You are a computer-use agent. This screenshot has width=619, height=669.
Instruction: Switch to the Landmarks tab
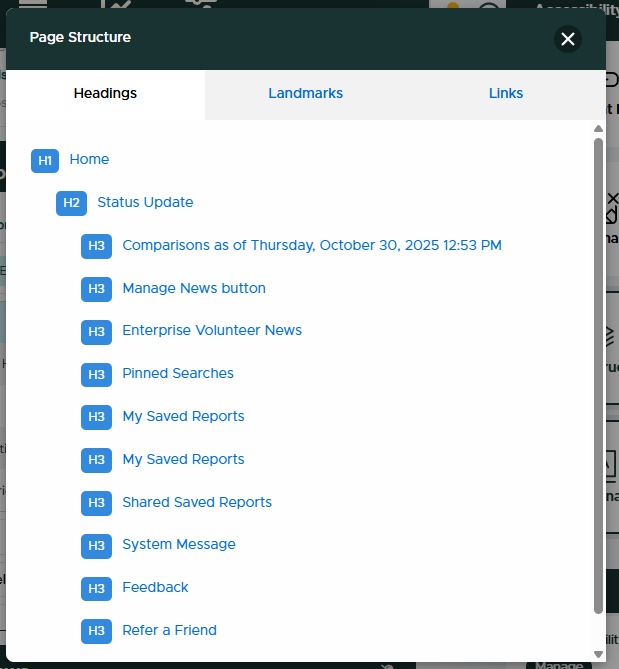[x=305, y=94]
